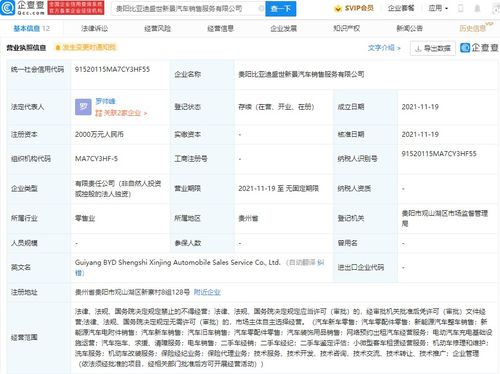Click the 登记机关 registration authority value

tap(445, 218)
